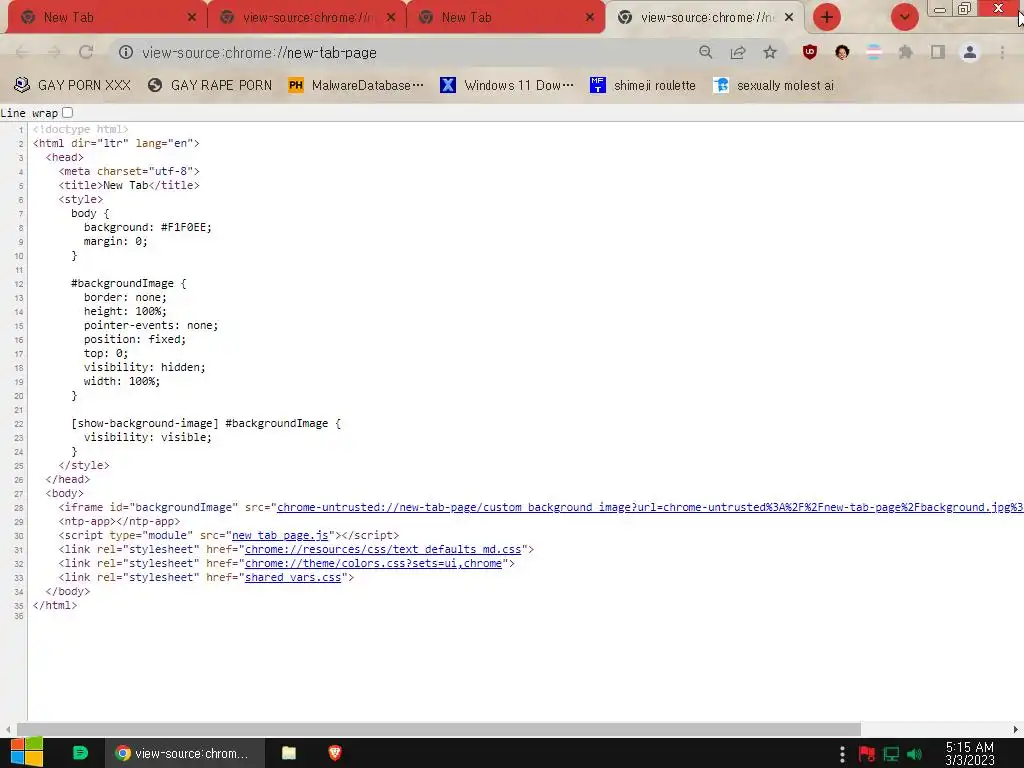Click the scrollbar left arrow
The height and width of the screenshot is (768, 1024).
point(7,729)
